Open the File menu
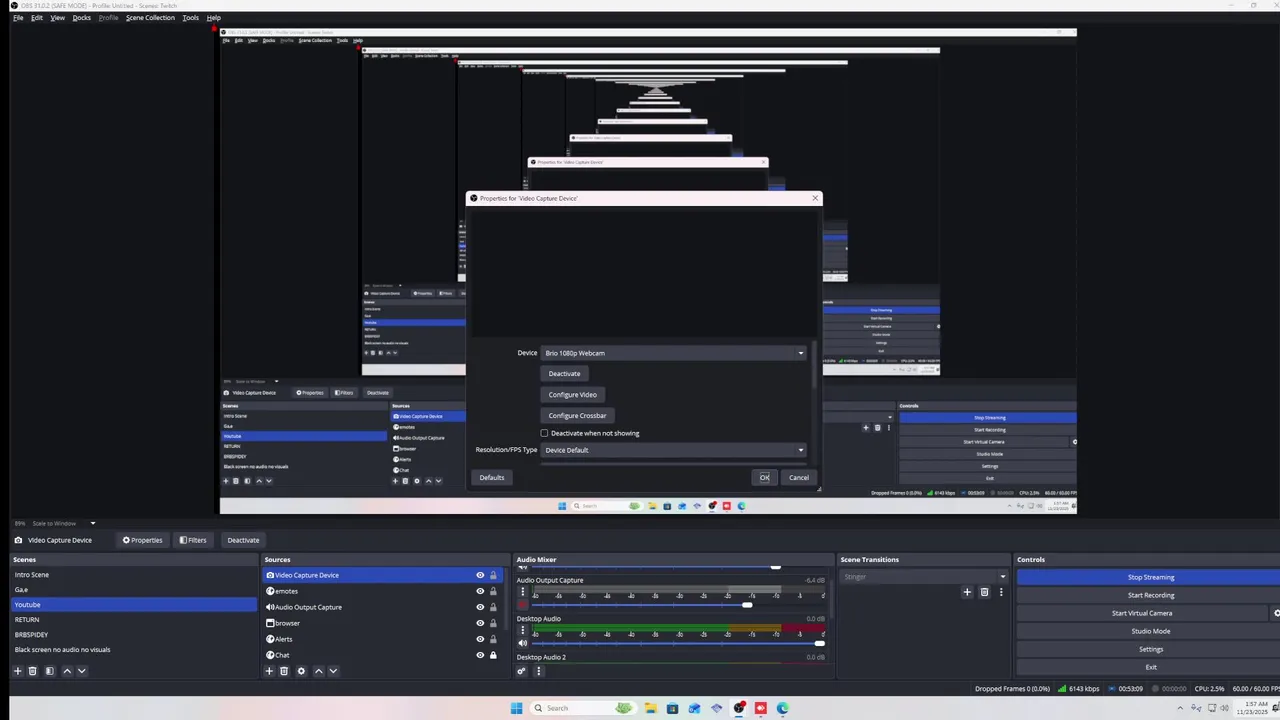Screen dimensions: 1280x720 click(18, 18)
